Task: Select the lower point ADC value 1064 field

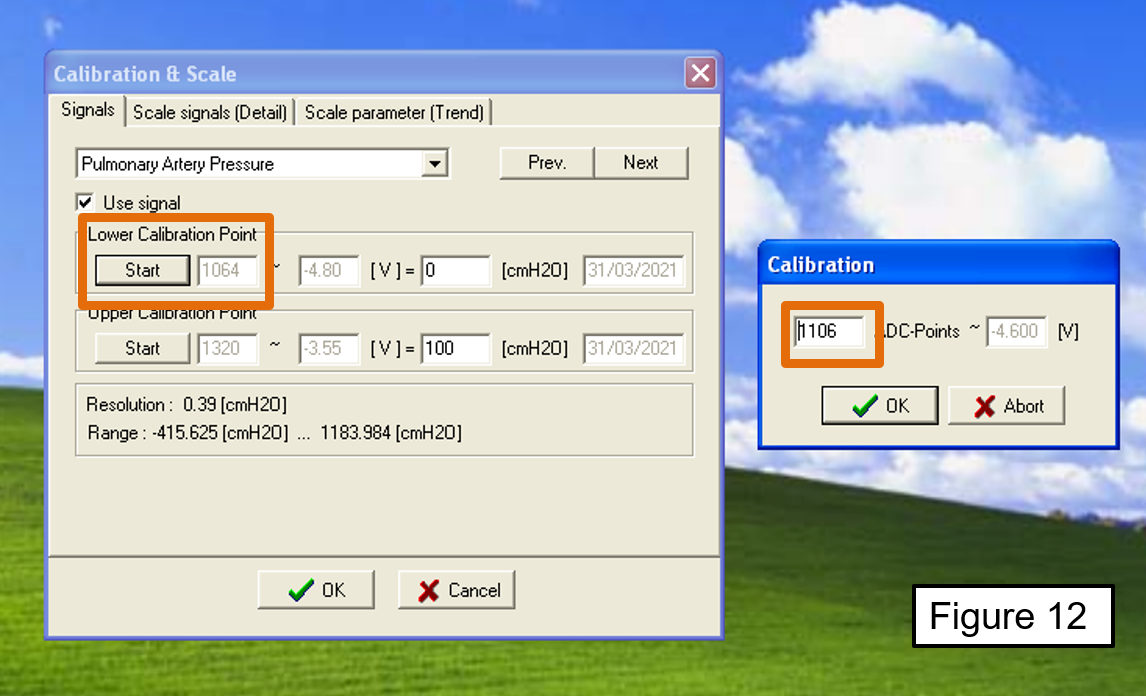Action: (228, 271)
